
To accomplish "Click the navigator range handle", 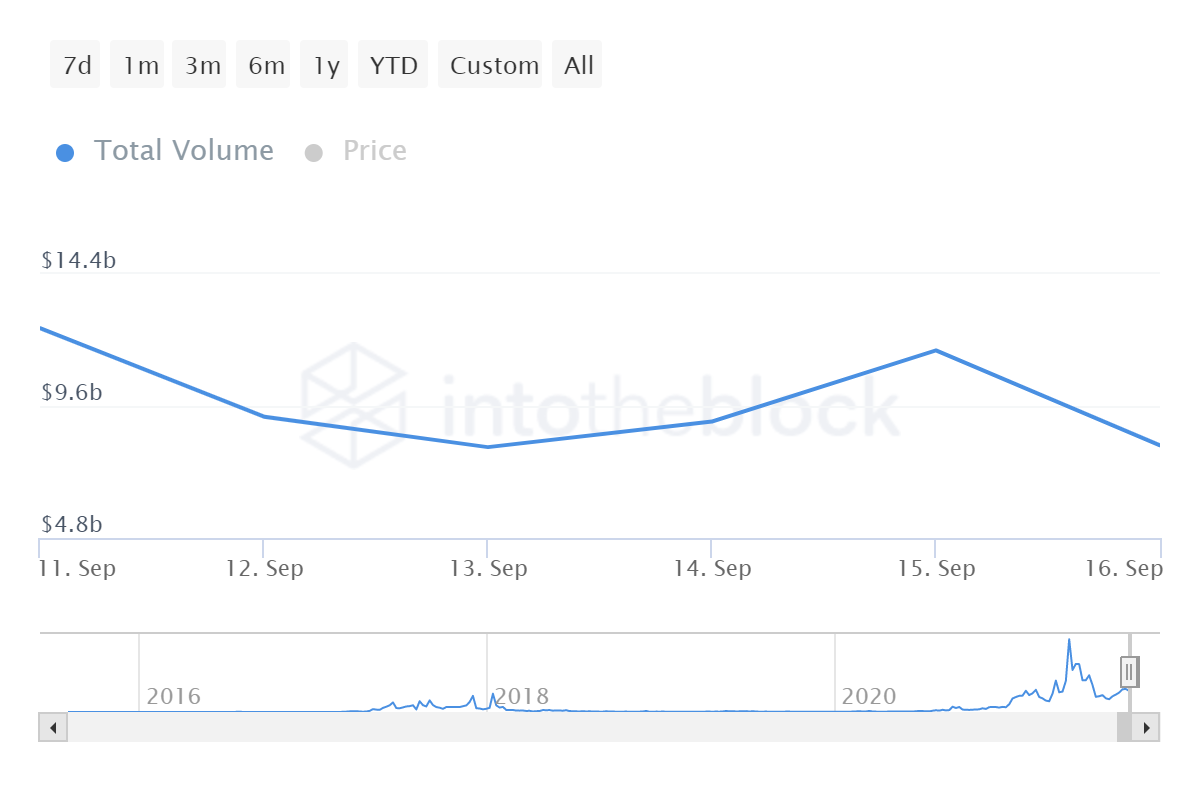I will [x=1129, y=671].
